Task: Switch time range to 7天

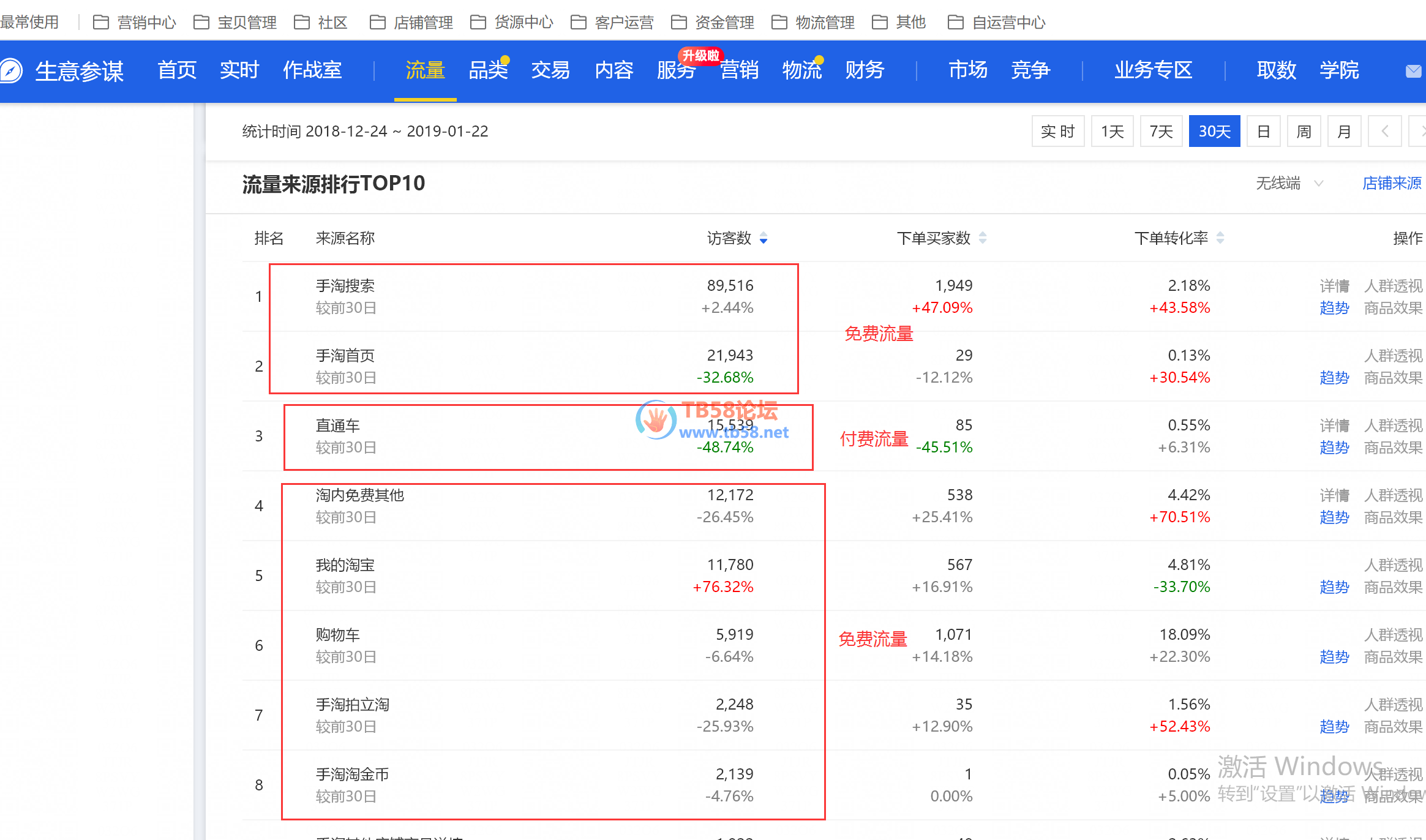Action: [x=1160, y=131]
